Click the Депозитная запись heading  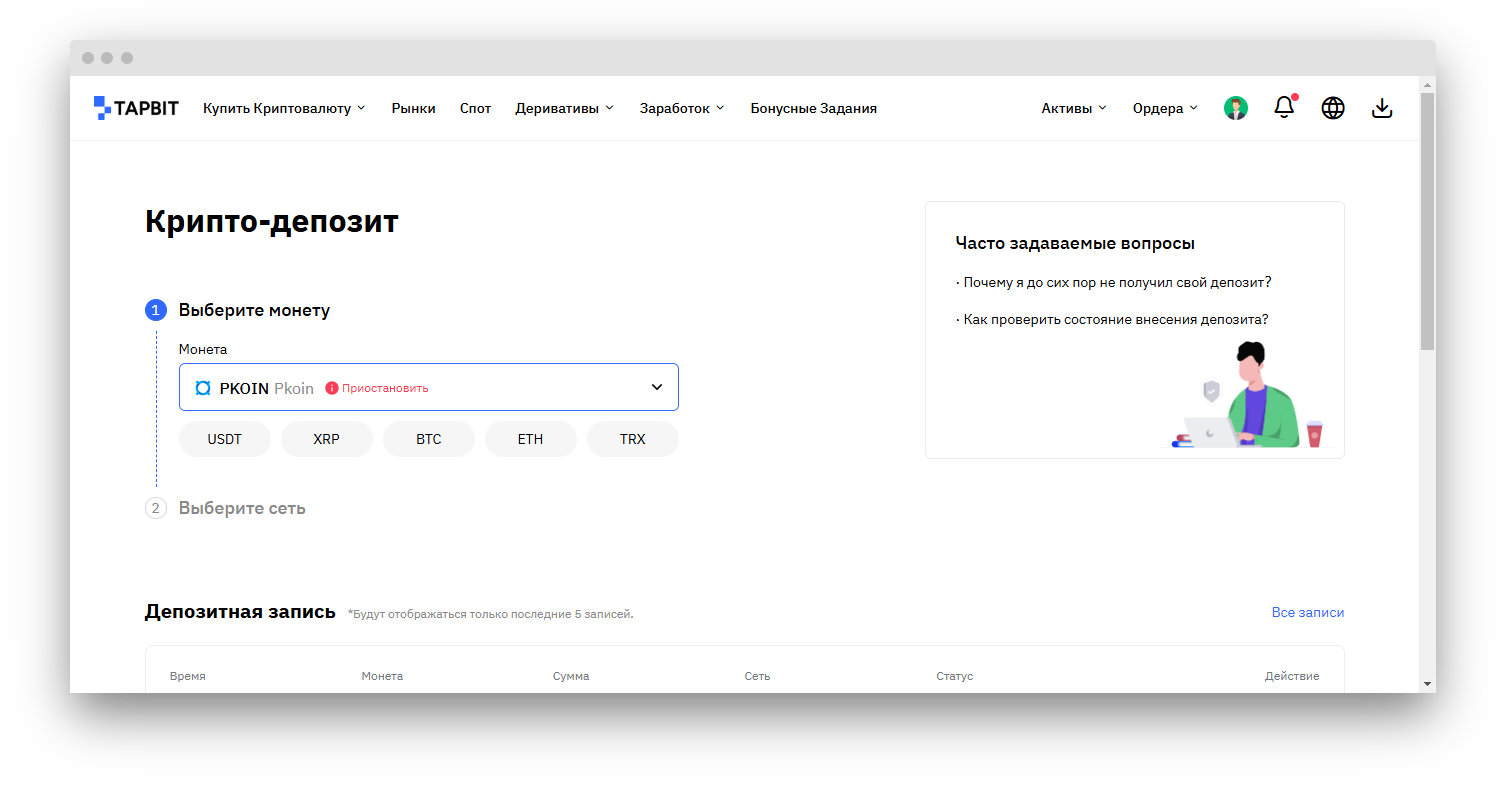pos(240,611)
